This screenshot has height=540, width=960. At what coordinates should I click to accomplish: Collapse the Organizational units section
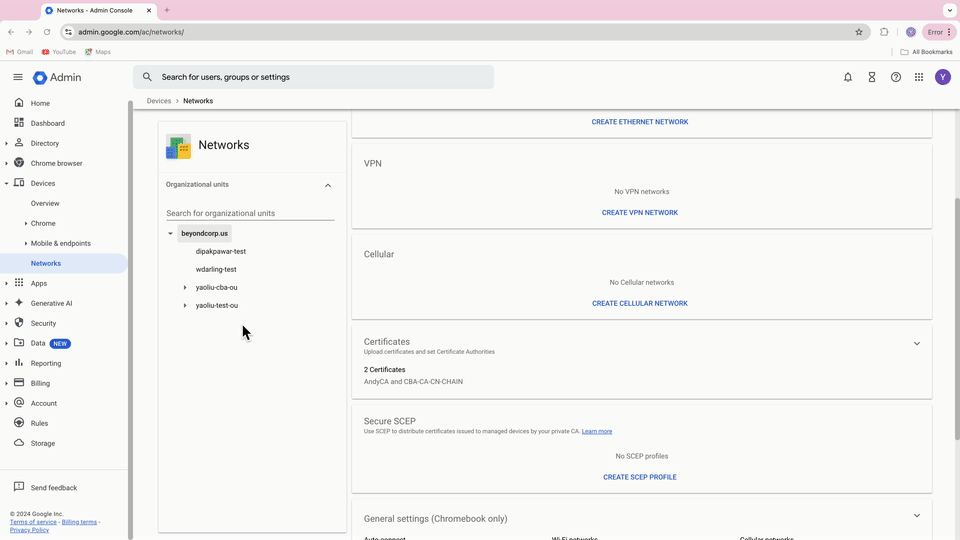(328, 186)
